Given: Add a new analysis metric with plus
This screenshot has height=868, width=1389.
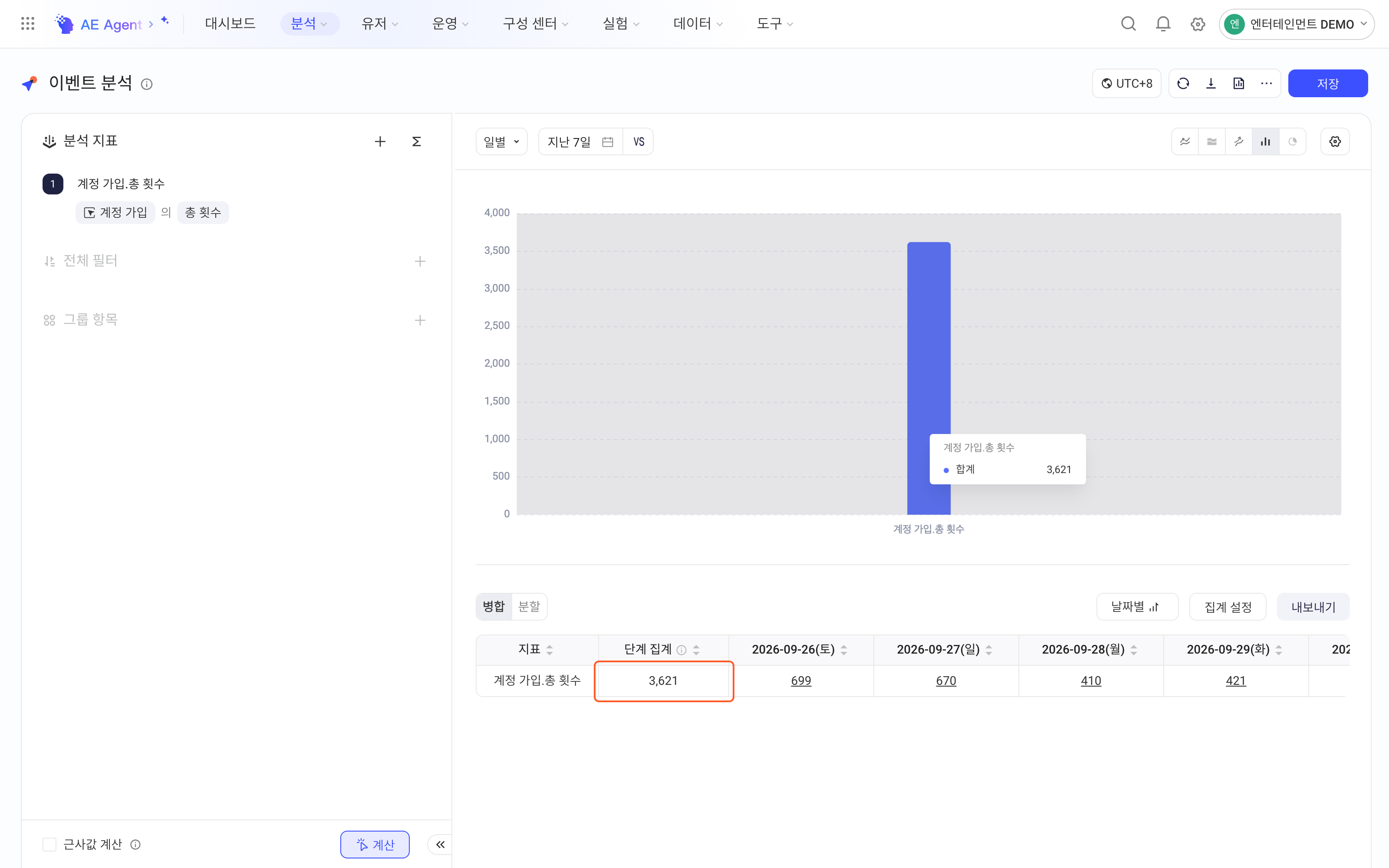Looking at the screenshot, I should click(380, 141).
